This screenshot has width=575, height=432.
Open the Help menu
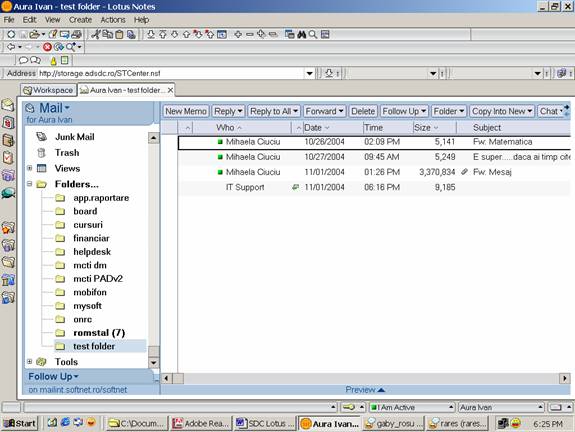click(x=141, y=20)
